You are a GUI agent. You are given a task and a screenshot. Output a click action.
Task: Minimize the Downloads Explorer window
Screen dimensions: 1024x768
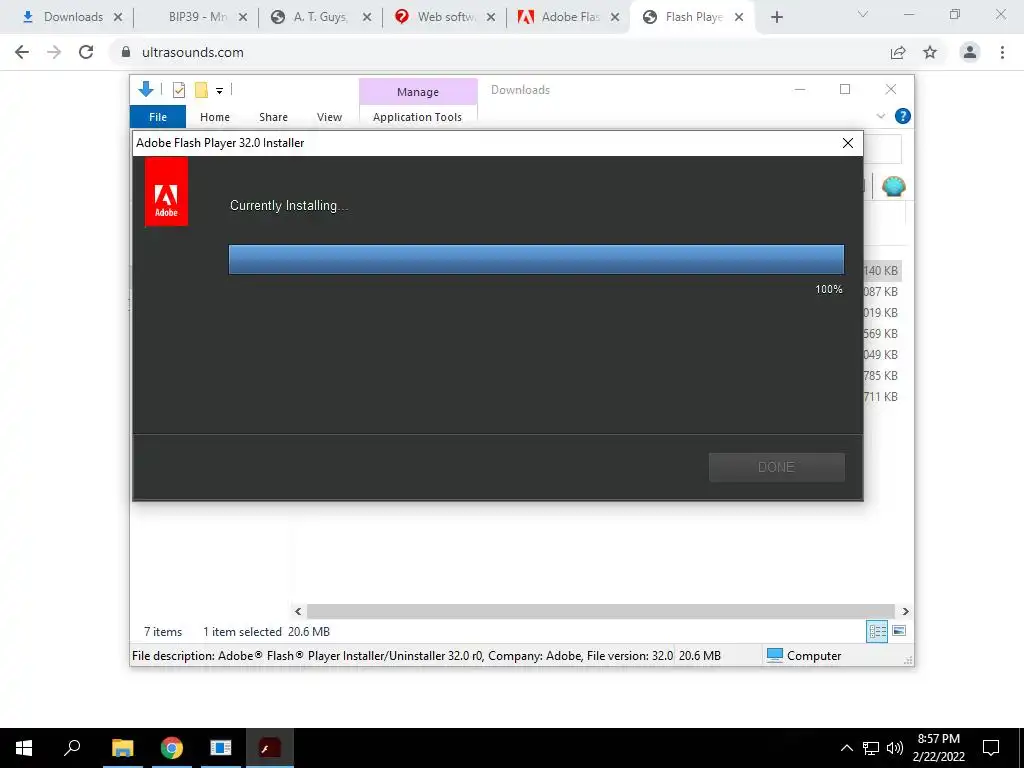[800, 89]
